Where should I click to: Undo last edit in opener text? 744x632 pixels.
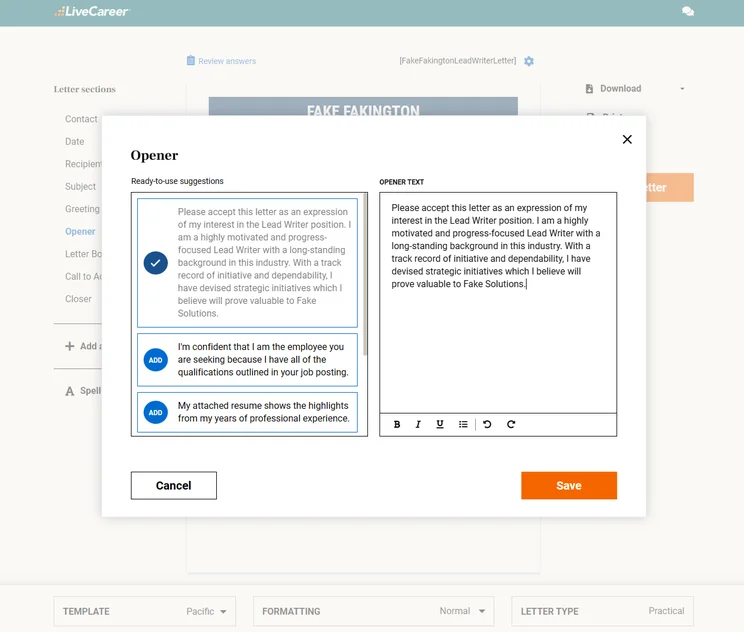[487, 424]
